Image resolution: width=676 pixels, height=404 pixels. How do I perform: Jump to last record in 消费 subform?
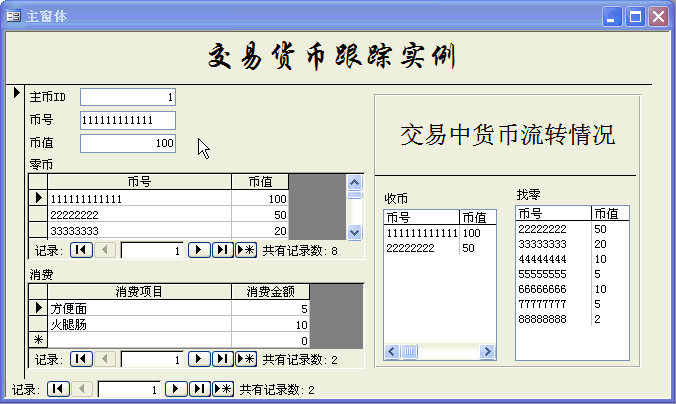tap(222, 359)
